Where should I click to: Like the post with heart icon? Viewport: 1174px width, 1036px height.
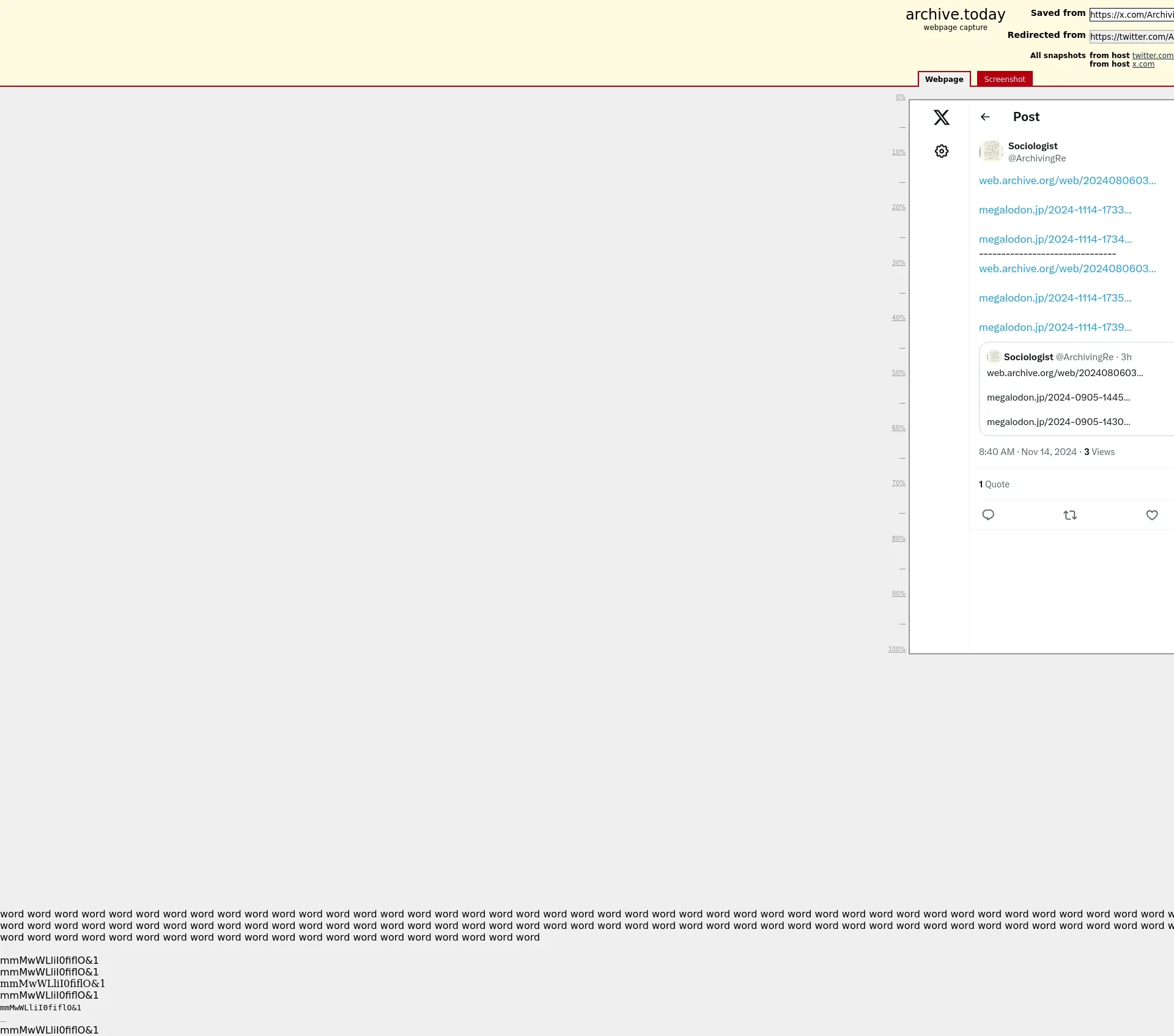pyautogui.click(x=1152, y=515)
